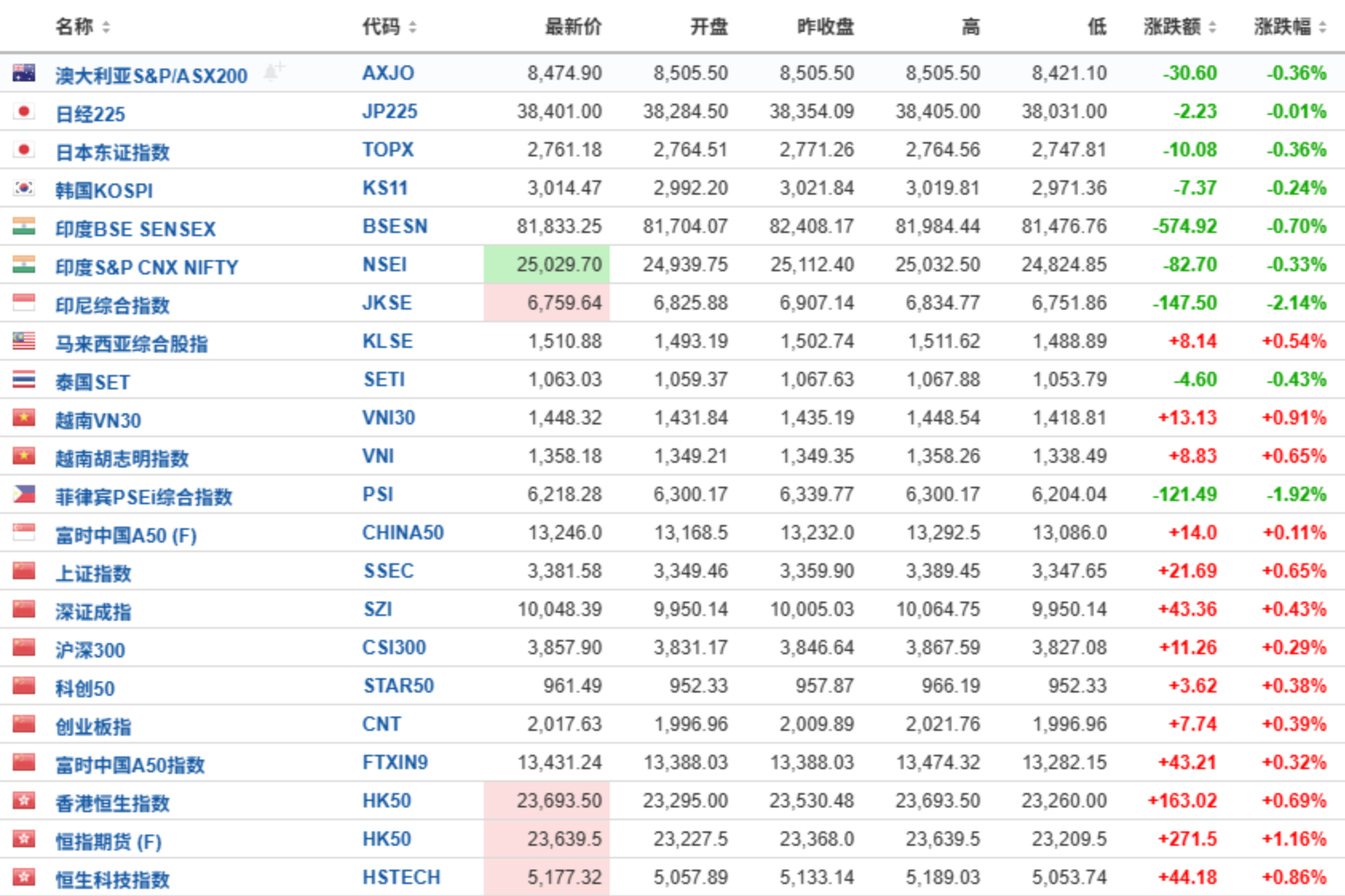
Task: Click the Indonesia flag beside 印尼综合指数
Action: (24, 303)
